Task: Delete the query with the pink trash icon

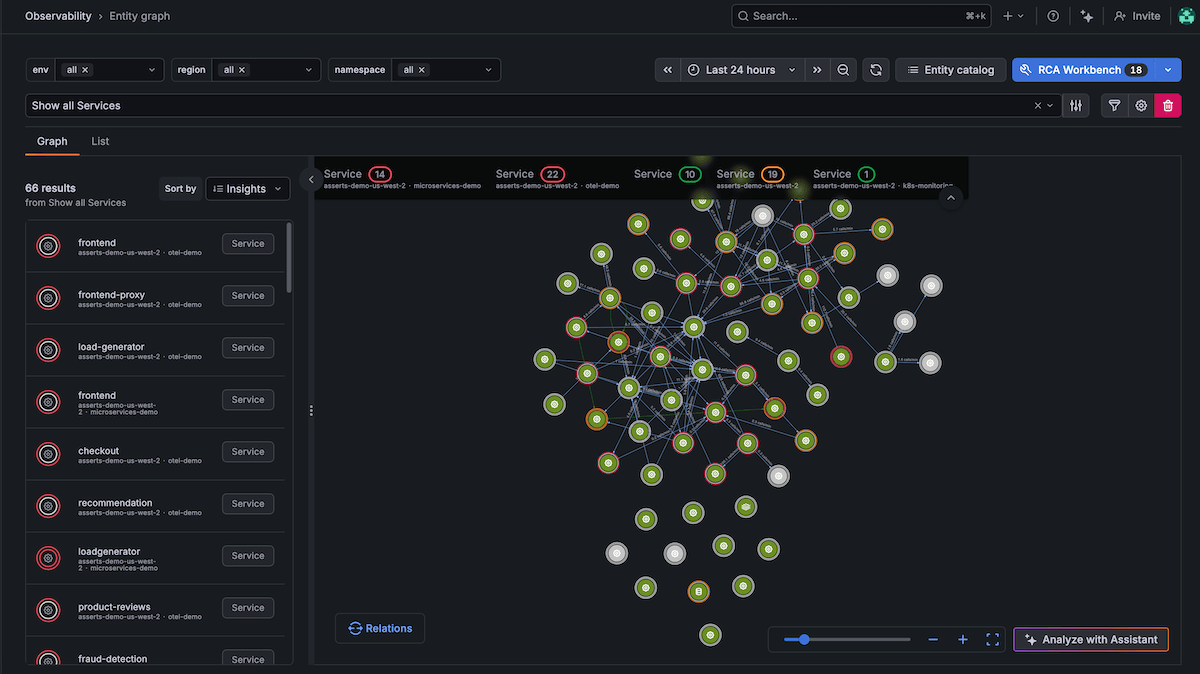Action: (1167, 105)
